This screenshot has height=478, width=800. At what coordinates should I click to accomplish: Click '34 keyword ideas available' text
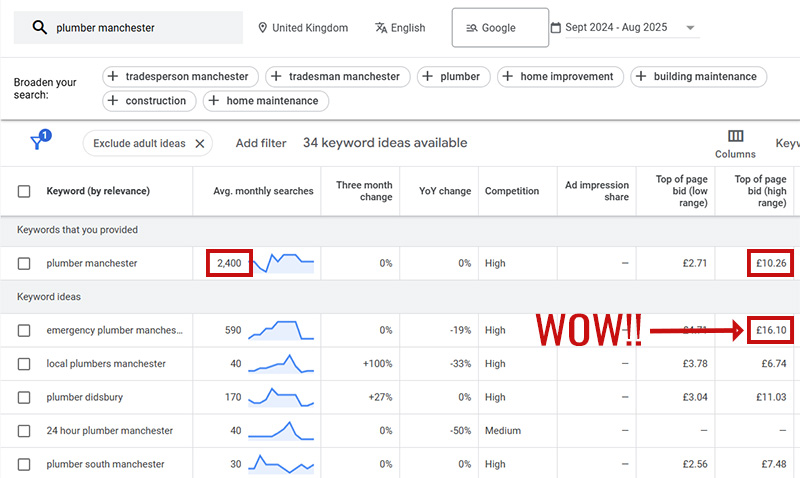385,143
